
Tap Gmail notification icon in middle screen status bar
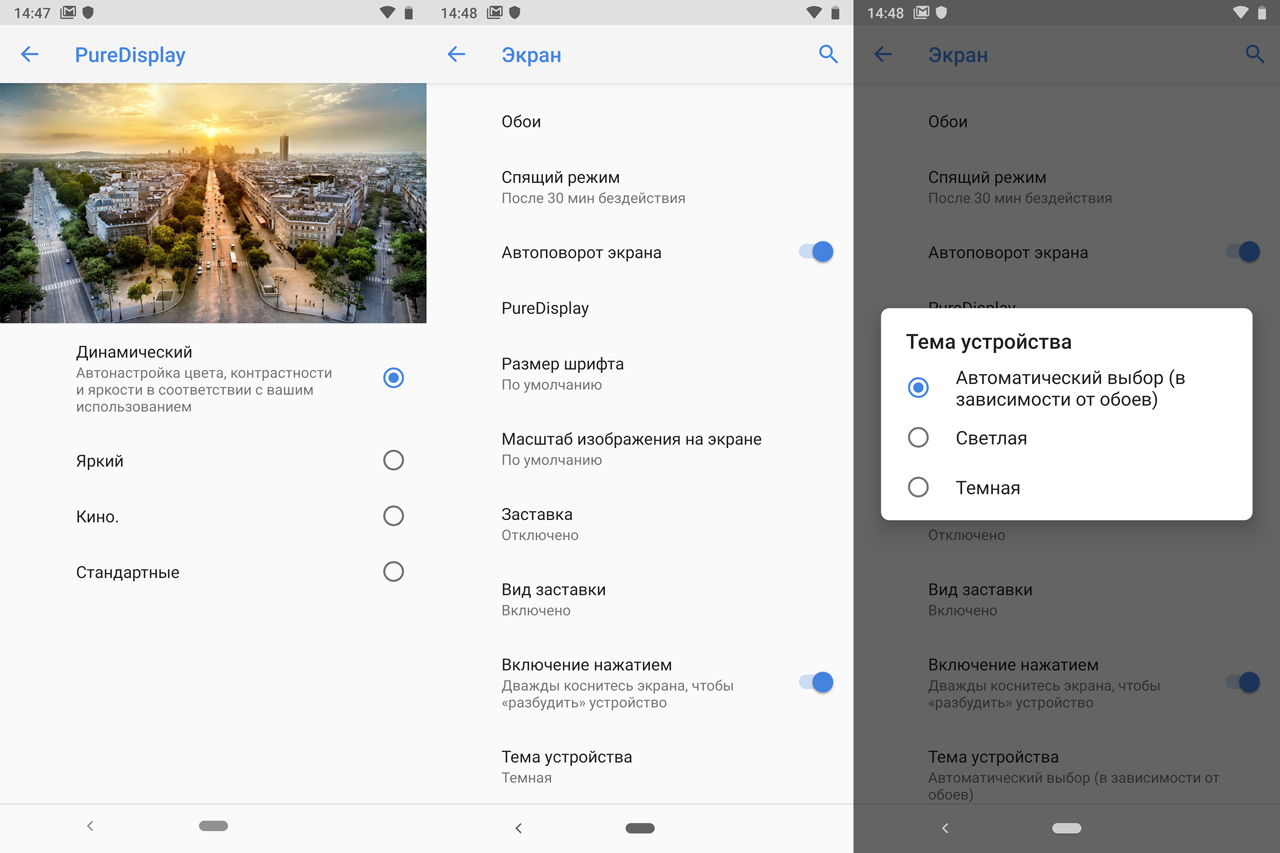pyautogui.click(x=495, y=13)
